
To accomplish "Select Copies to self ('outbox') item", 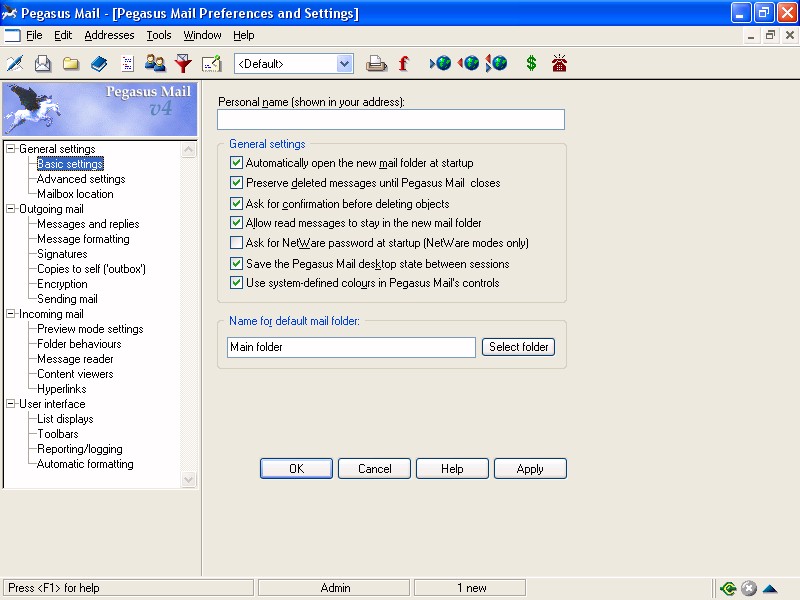I will (91, 269).
